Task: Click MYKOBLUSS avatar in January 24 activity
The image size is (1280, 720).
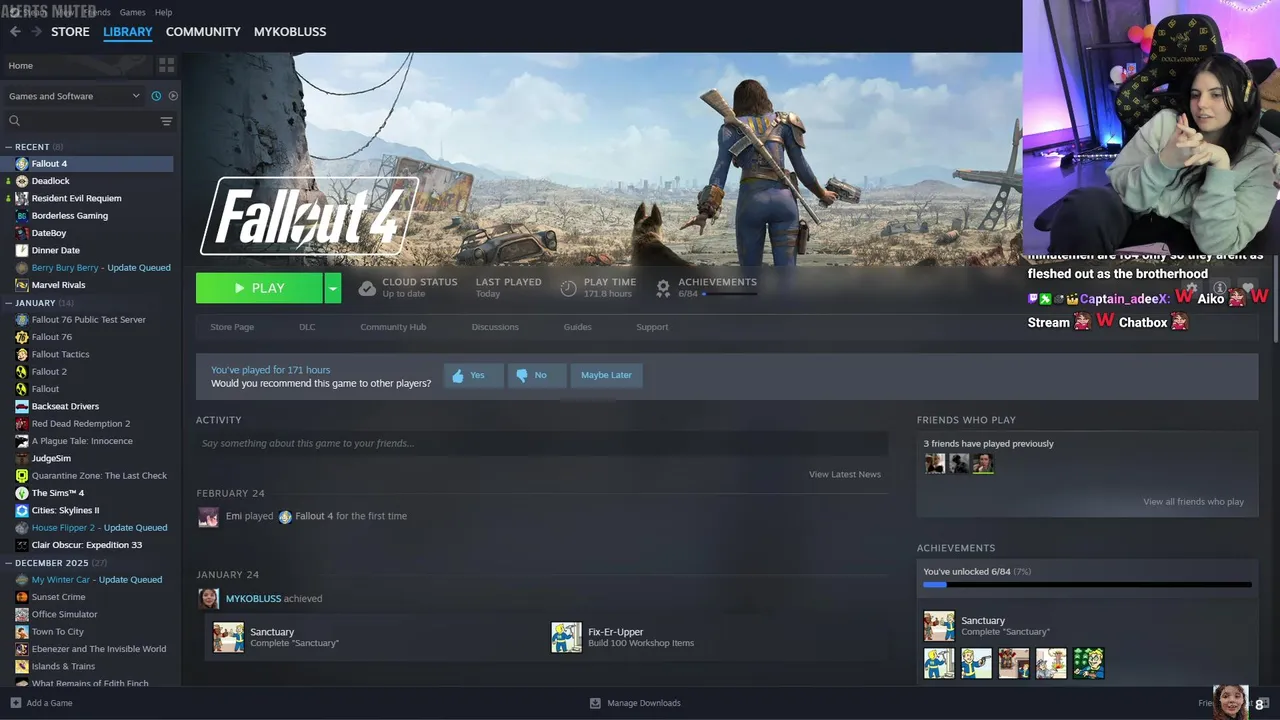Action: 208,598
